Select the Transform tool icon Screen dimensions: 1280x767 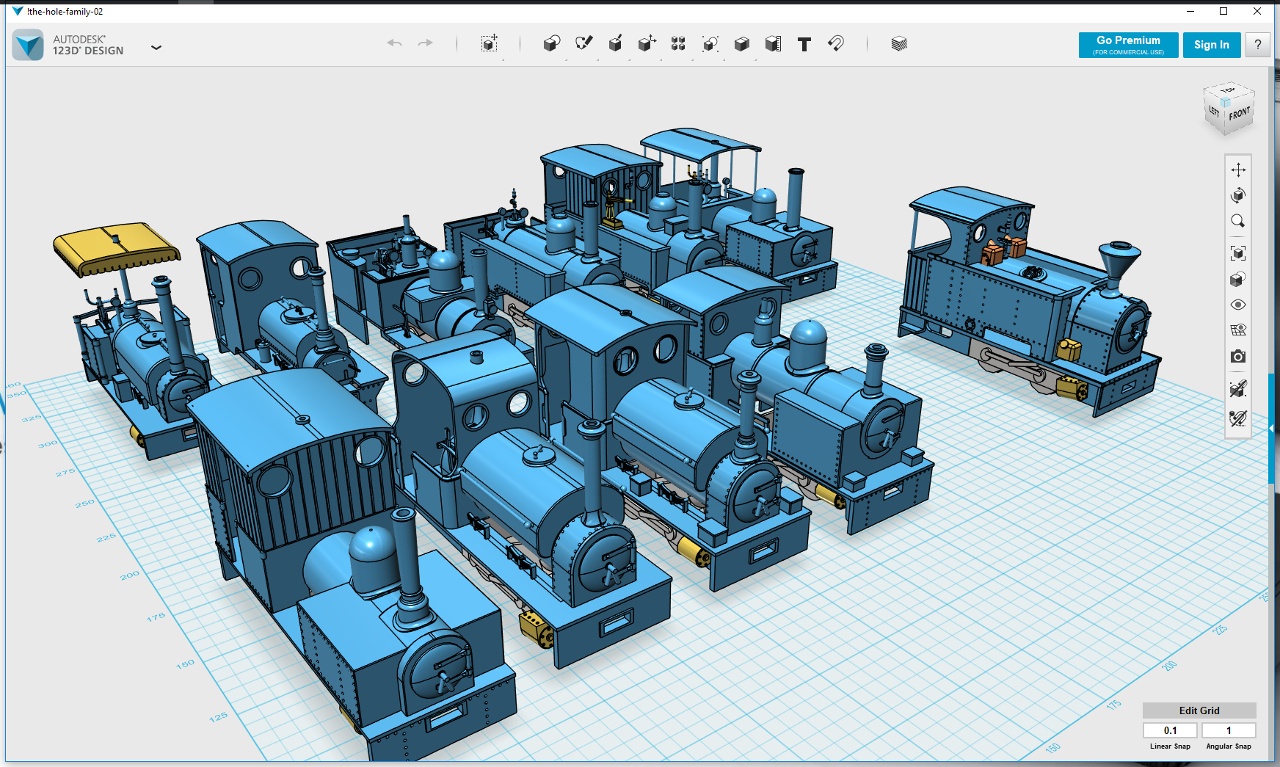[489, 44]
